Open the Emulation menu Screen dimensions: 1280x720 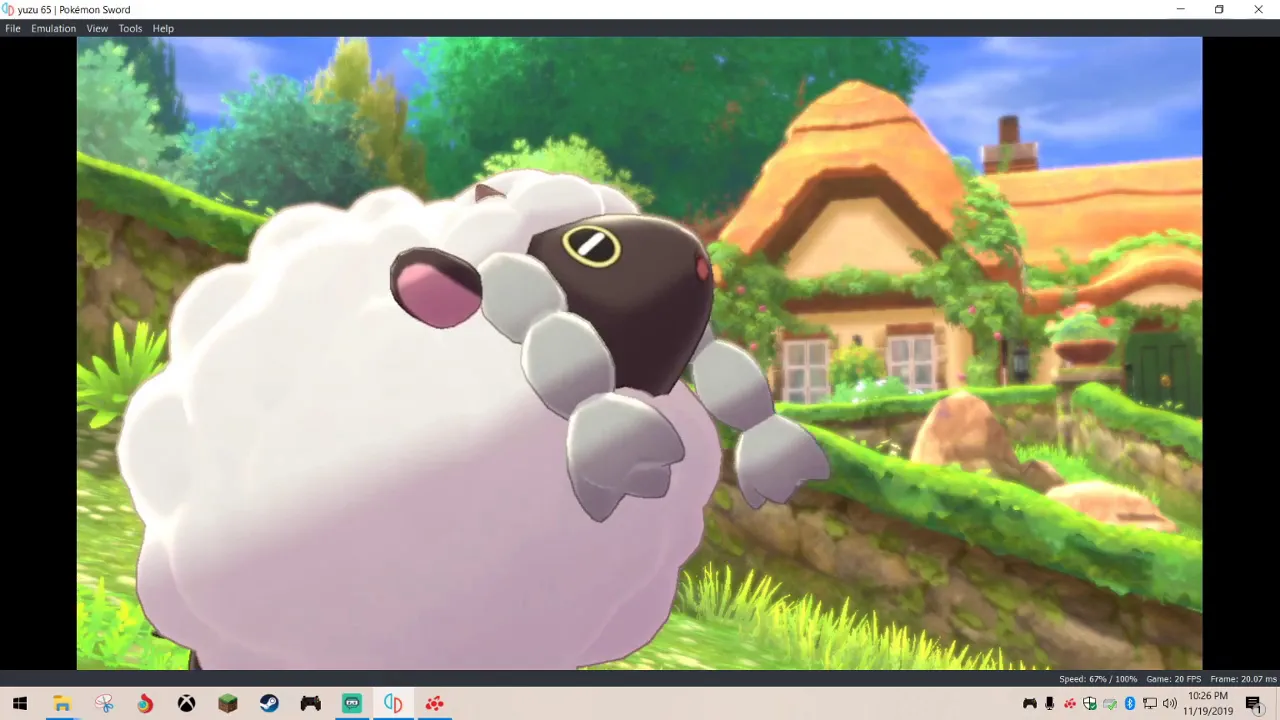pos(53,28)
